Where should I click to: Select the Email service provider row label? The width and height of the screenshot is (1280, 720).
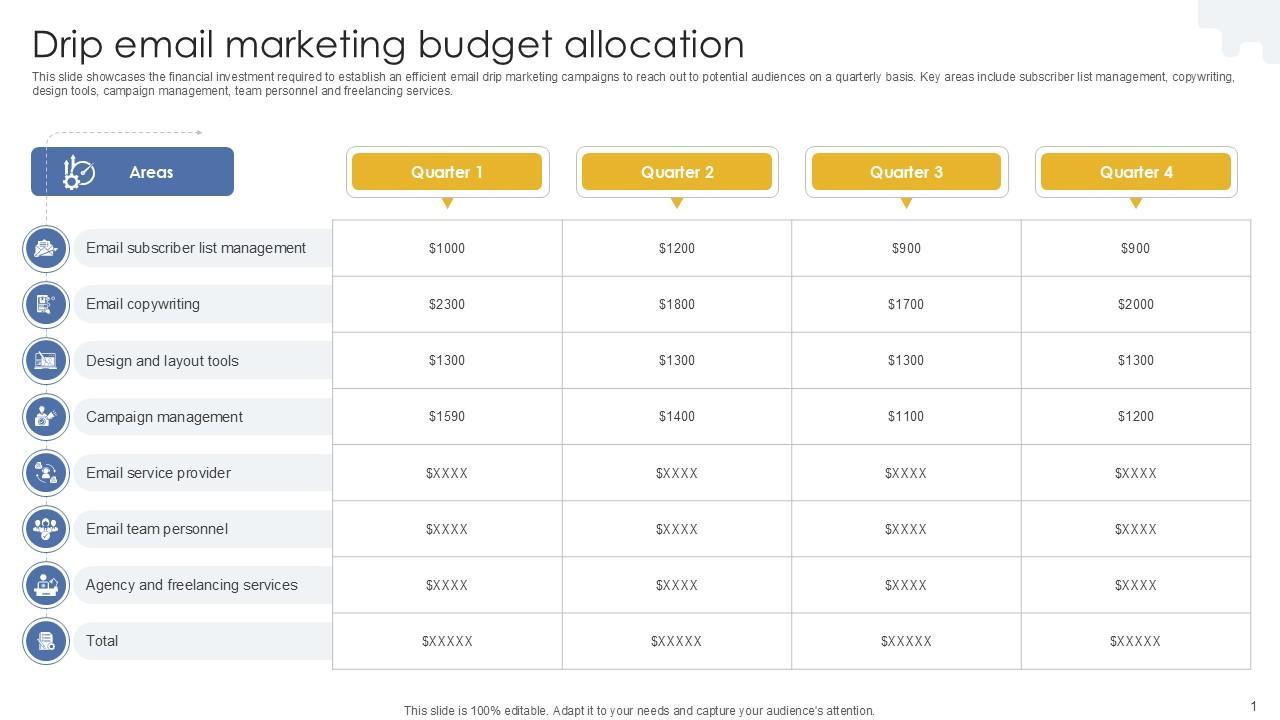[158, 473]
